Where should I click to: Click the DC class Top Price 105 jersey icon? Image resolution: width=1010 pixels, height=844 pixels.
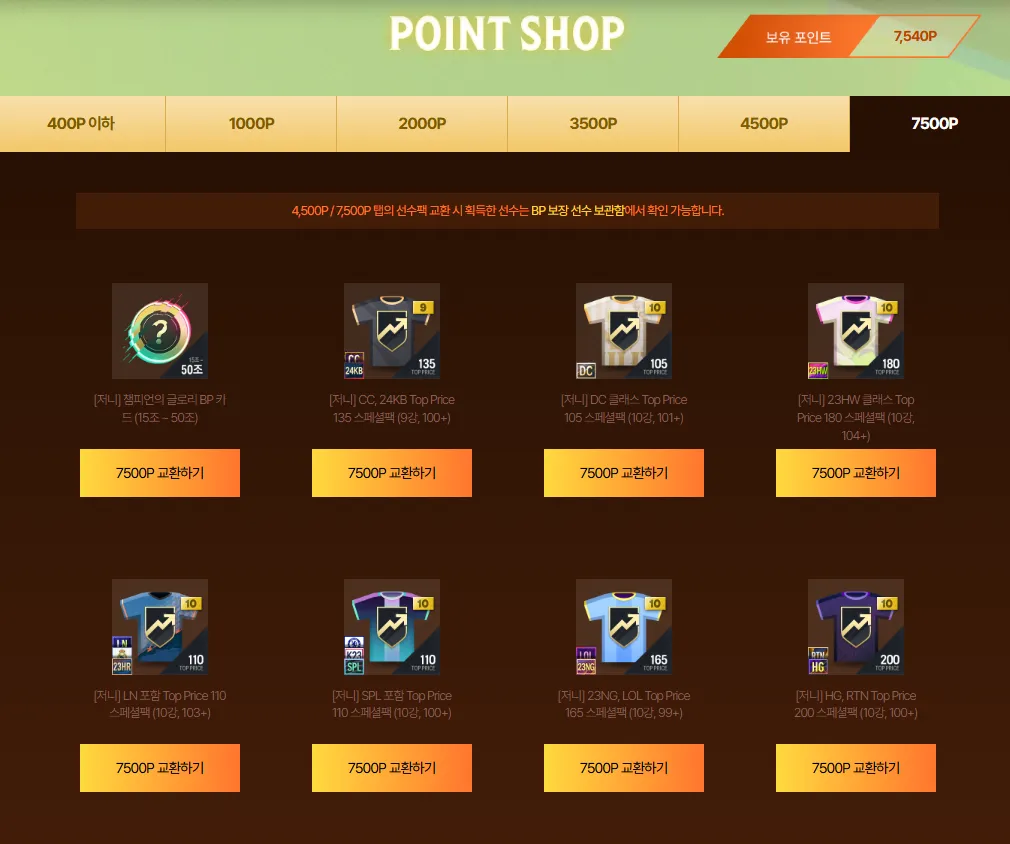(624, 331)
